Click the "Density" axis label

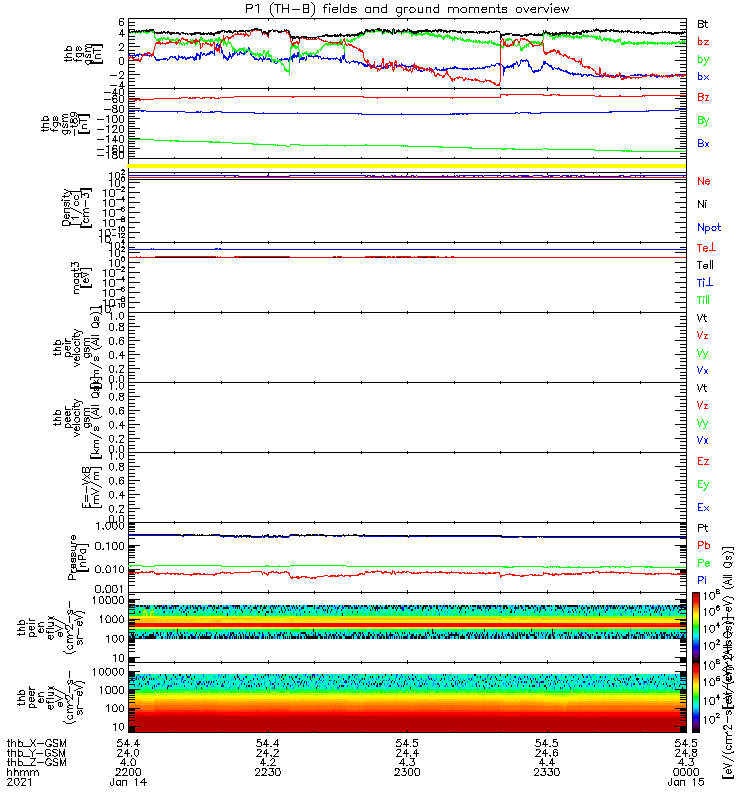[66, 207]
